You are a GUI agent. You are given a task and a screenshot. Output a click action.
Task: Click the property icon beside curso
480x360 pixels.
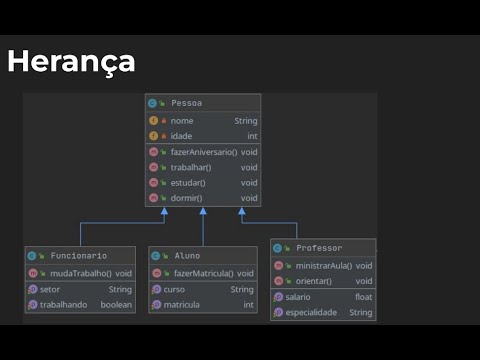coord(156,289)
